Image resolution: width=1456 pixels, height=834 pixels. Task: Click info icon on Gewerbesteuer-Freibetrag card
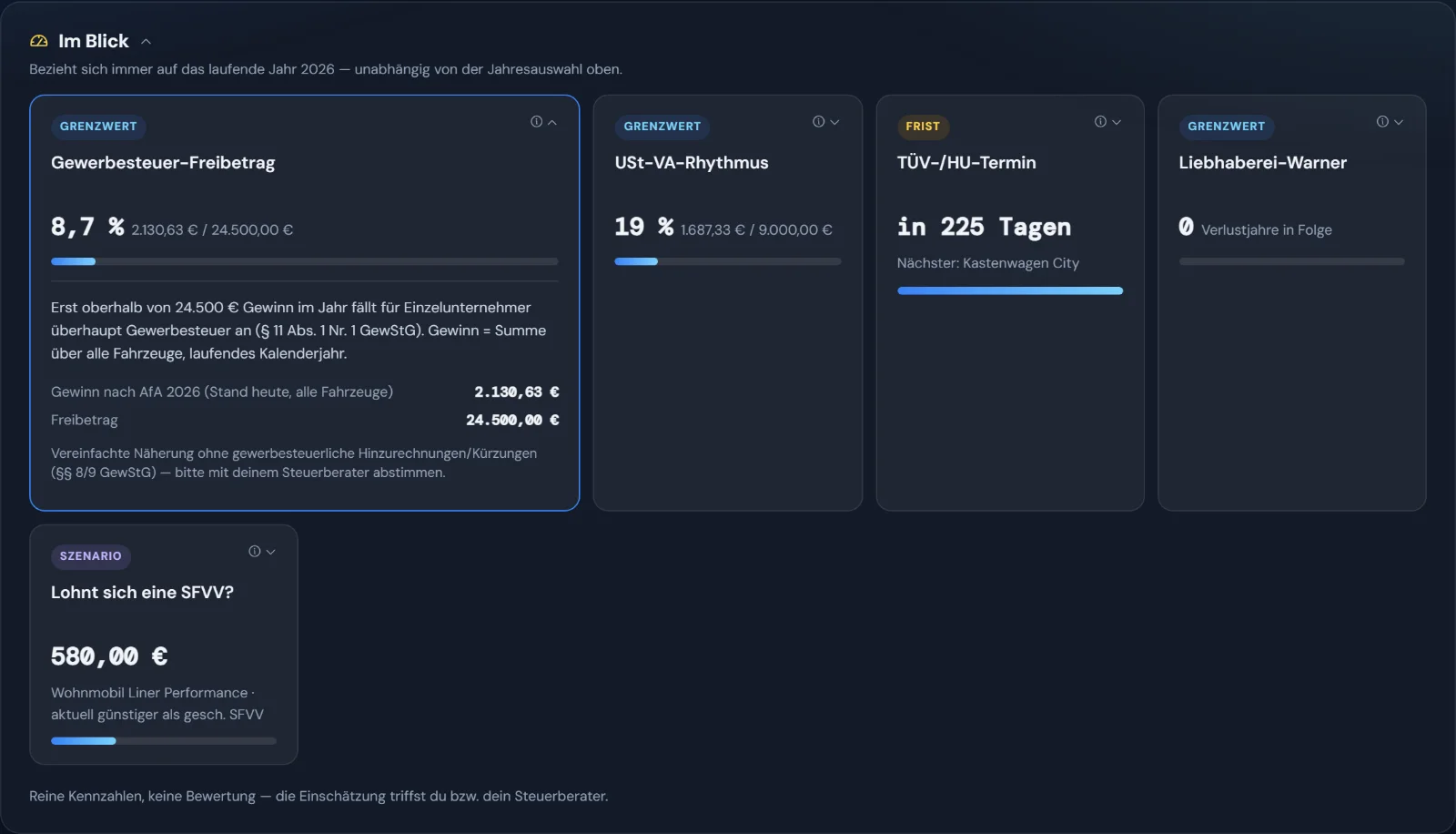pyautogui.click(x=536, y=122)
